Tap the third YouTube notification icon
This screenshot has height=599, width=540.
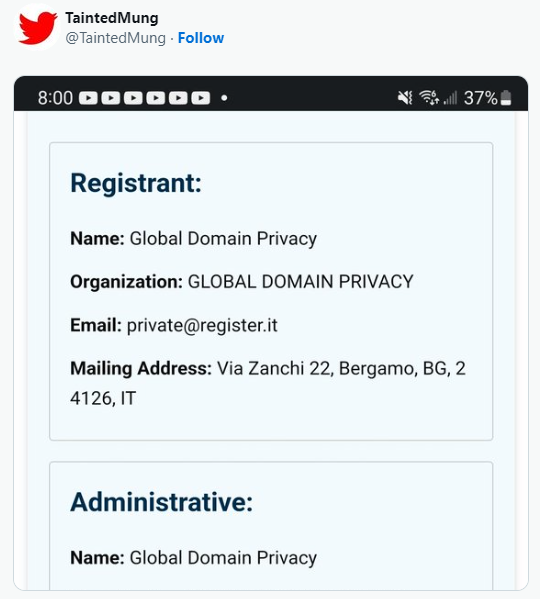[x=133, y=98]
